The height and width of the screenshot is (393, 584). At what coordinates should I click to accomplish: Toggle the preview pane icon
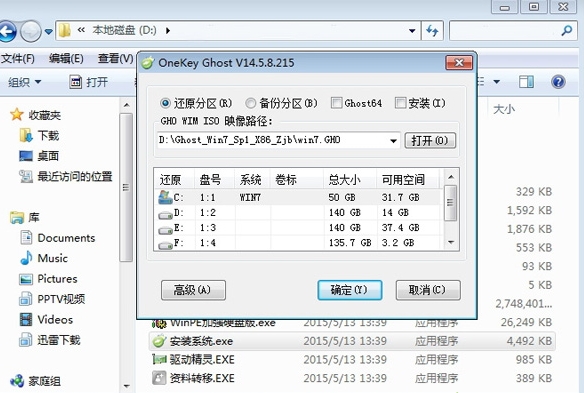tap(526, 82)
